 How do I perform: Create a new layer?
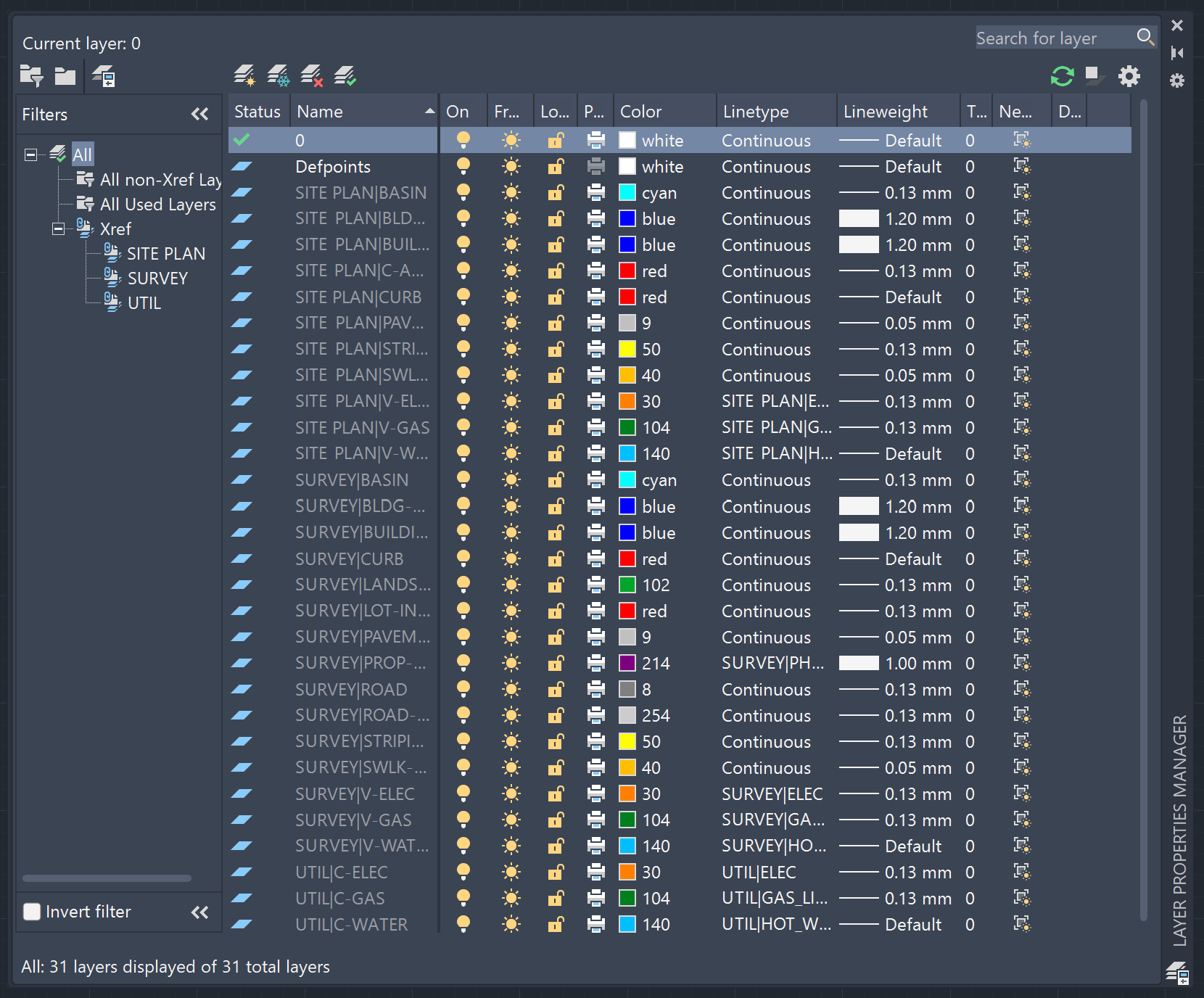pyautogui.click(x=244, y=75)
